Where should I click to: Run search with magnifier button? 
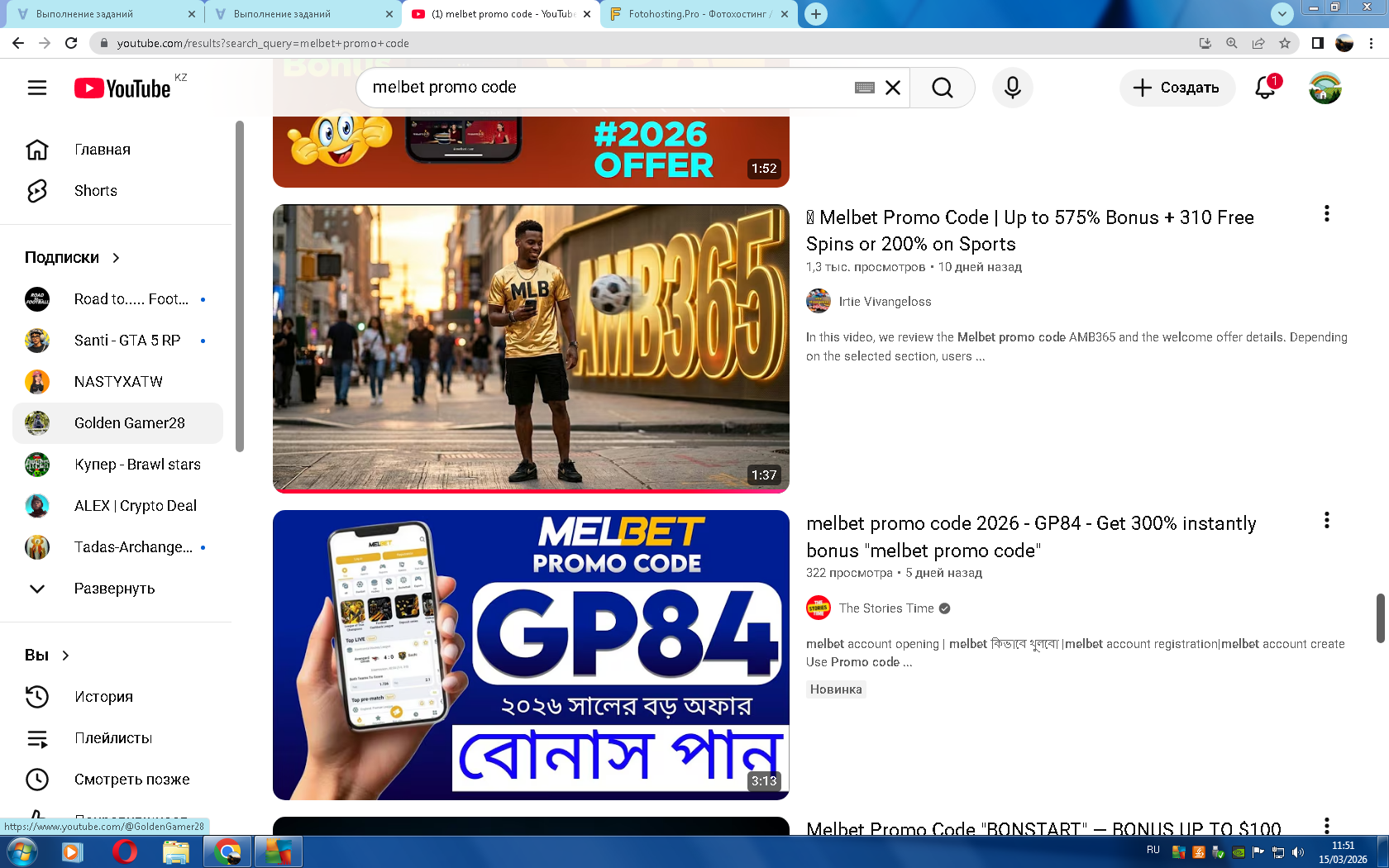coord(943,88)
